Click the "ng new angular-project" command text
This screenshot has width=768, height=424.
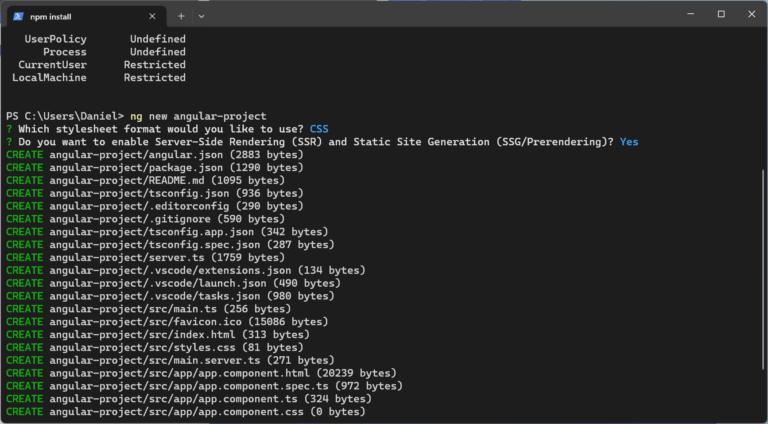(x=198, y=116)
